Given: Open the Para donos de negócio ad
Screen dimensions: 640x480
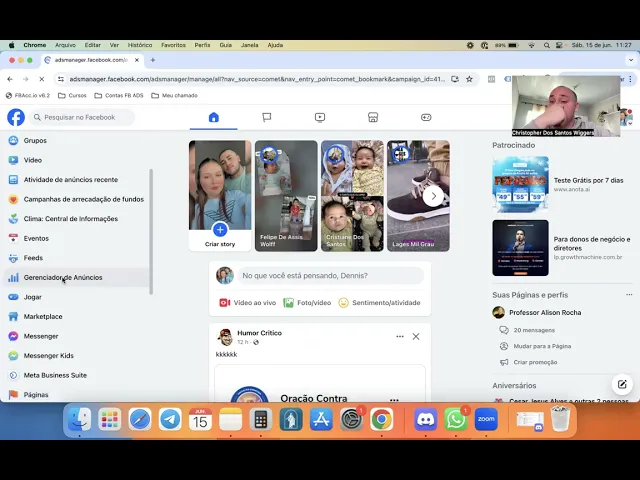Looking at the screenshot, I should (x=563, y=248).
